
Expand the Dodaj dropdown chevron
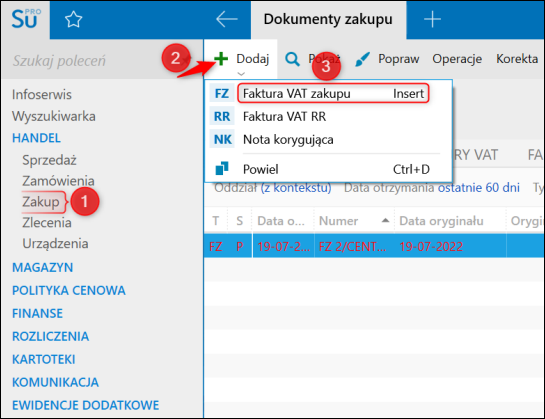tap(241, 73)
